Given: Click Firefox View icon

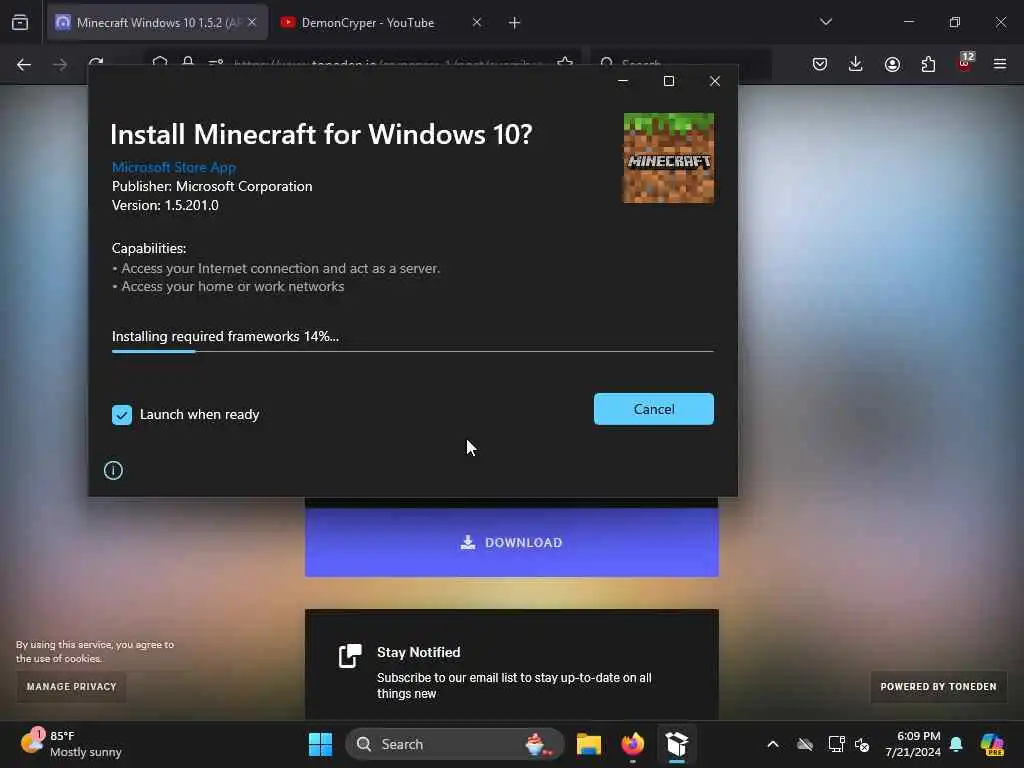Looking at the screenshot, I should tap(20, 23).
